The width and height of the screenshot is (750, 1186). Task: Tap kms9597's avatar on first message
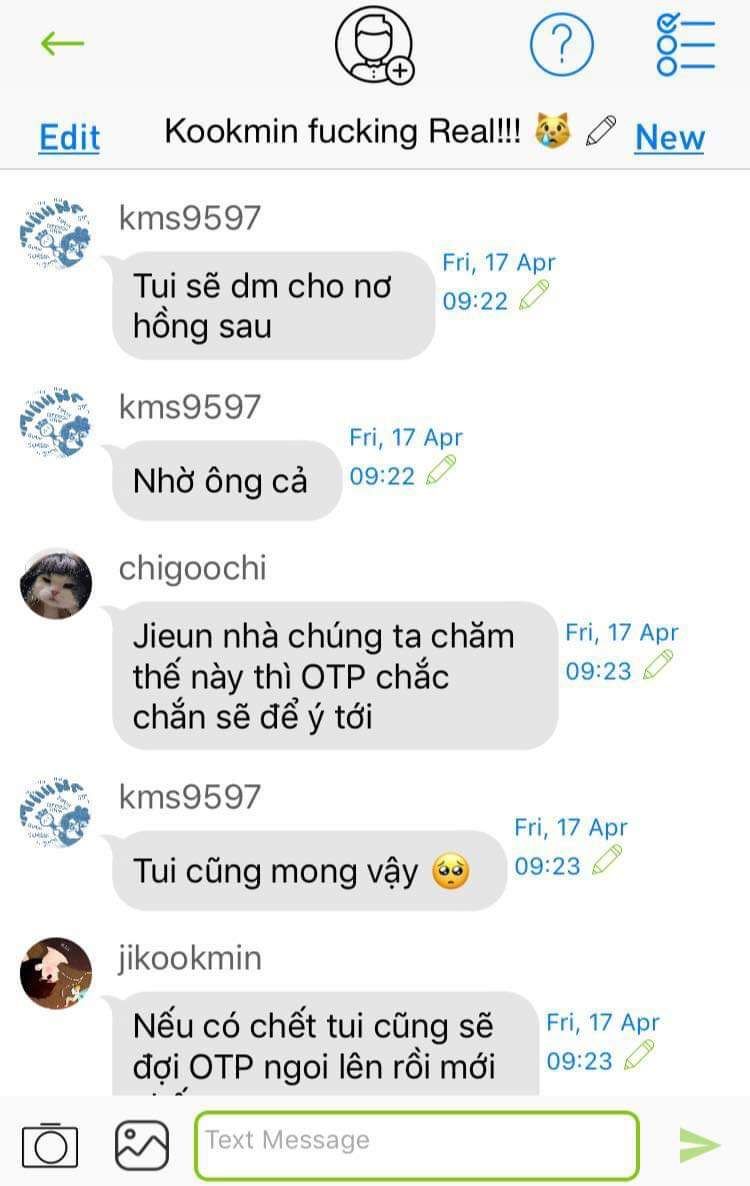[x=55, y=234]
